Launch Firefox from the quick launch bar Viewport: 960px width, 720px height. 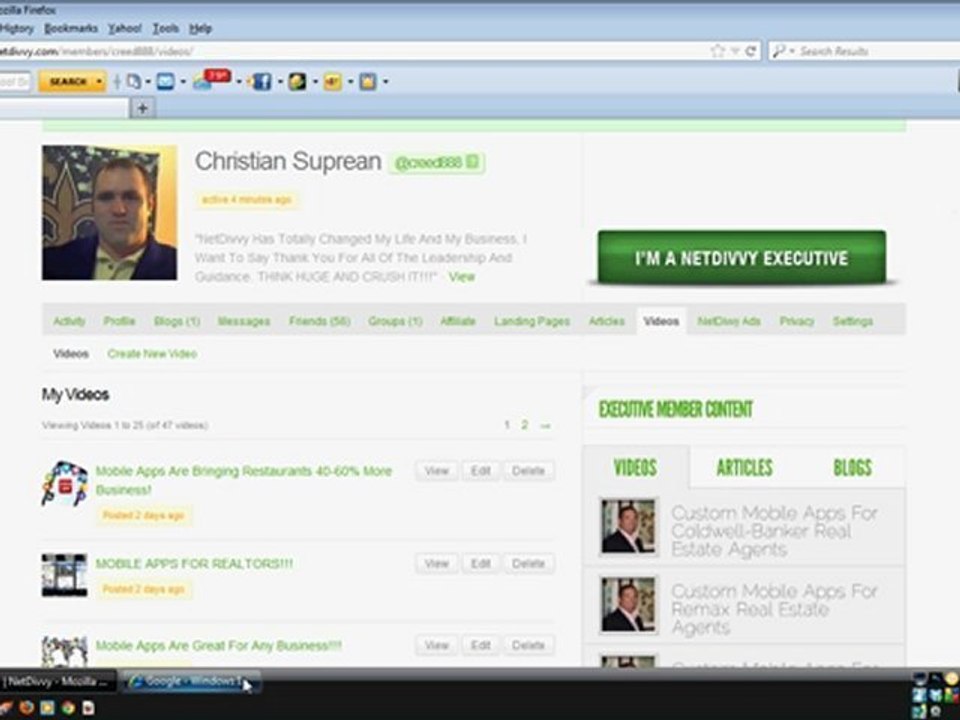pos(26,708)
